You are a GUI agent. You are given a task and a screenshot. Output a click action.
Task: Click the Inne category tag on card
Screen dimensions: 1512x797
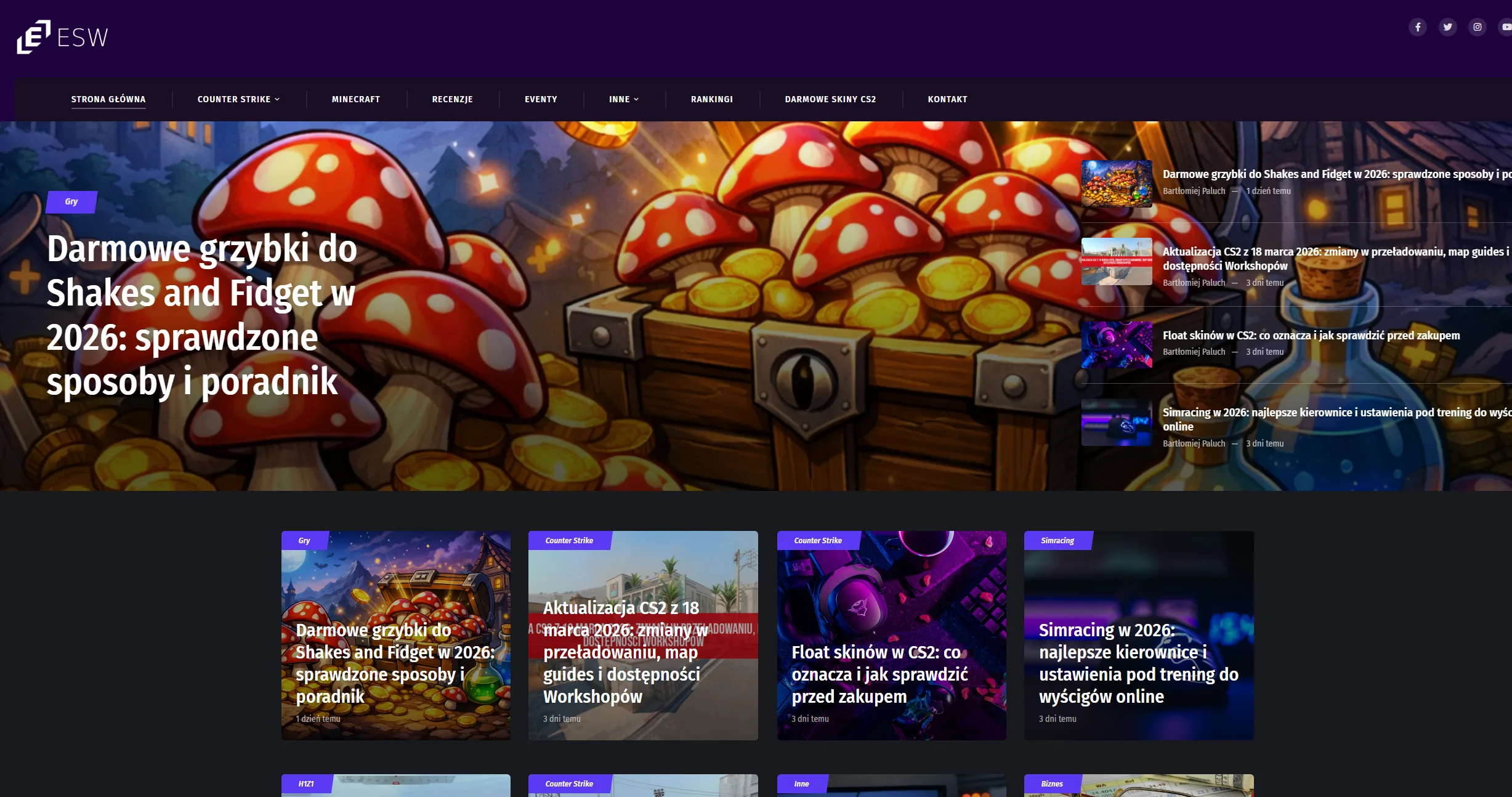[x=801, y=784]
